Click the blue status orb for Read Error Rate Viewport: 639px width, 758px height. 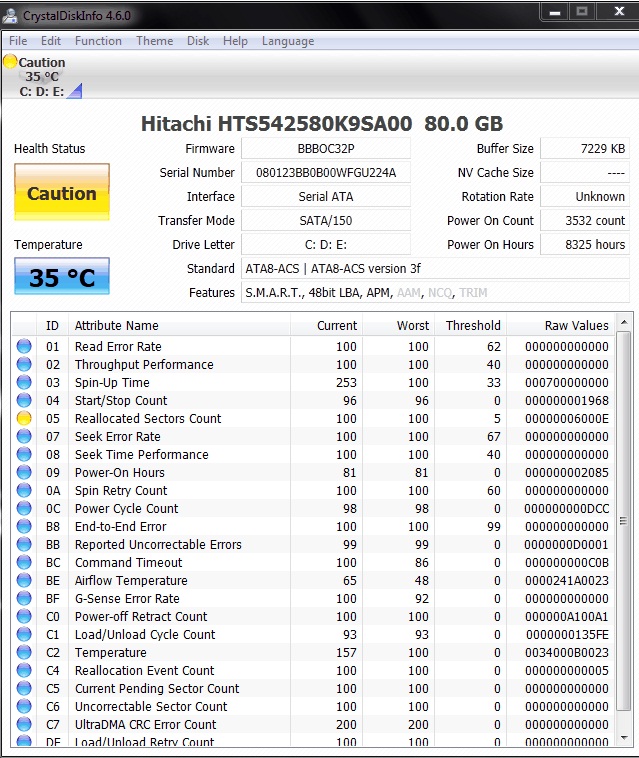point(24,346)
